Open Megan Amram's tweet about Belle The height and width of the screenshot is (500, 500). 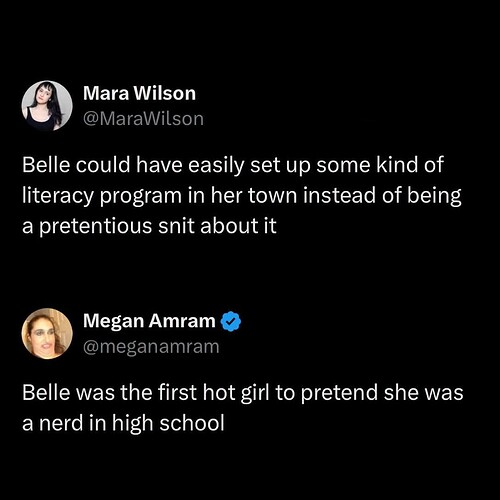pyautogui.click(x=243, y=408)
